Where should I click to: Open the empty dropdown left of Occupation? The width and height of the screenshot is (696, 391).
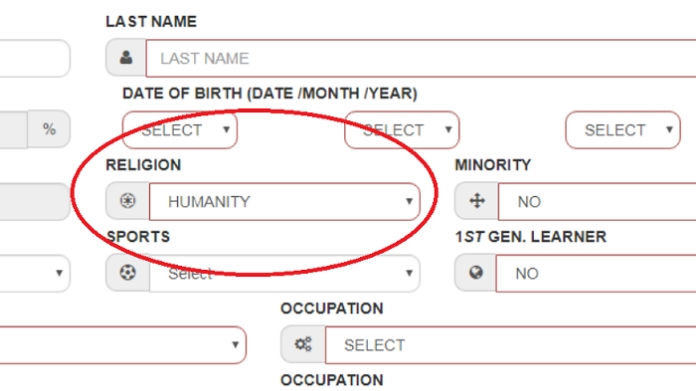123,345
